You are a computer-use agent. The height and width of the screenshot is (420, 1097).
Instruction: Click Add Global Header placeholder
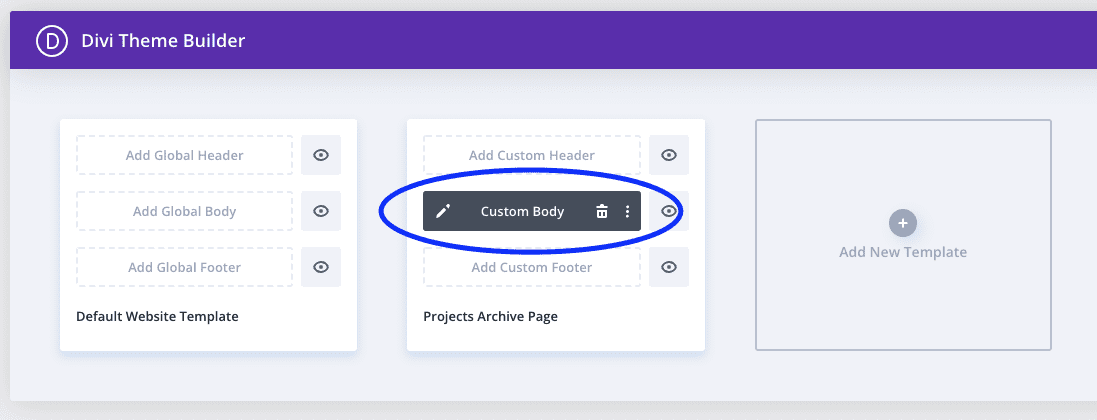(185, 155)
